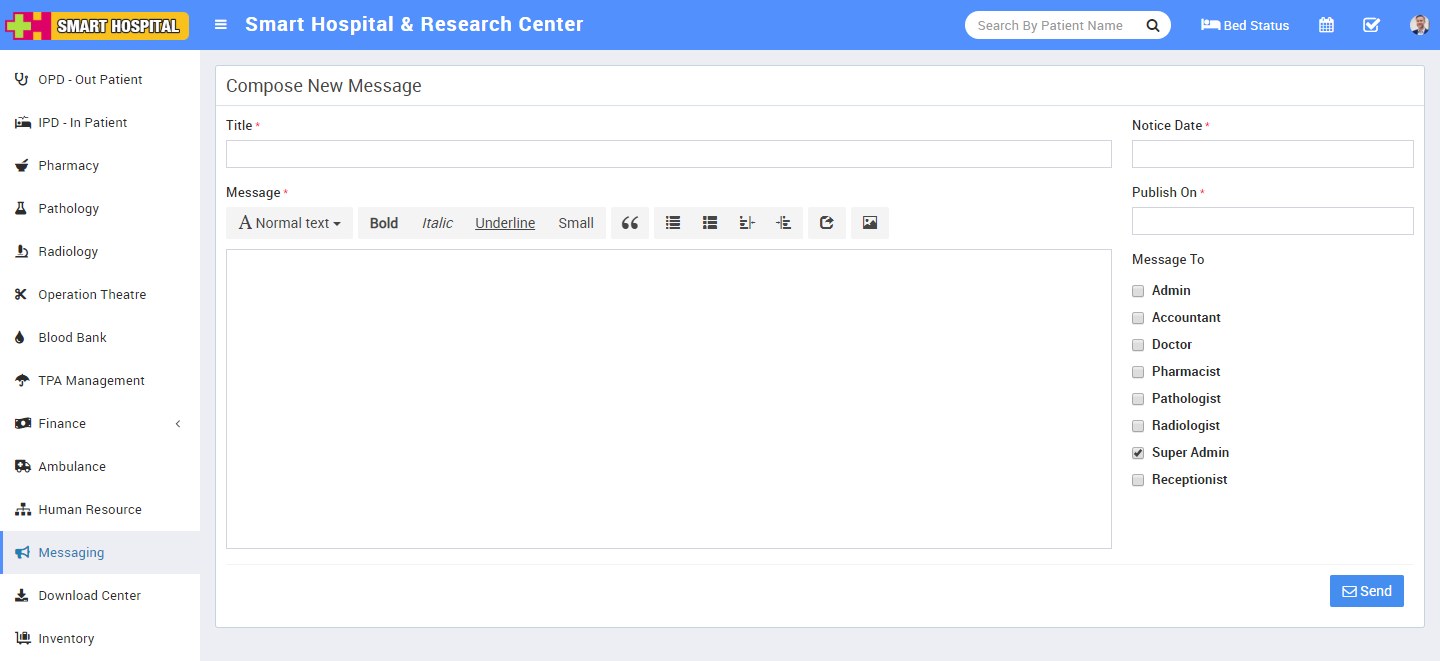Click the Bed Status link

point(1245,25)
